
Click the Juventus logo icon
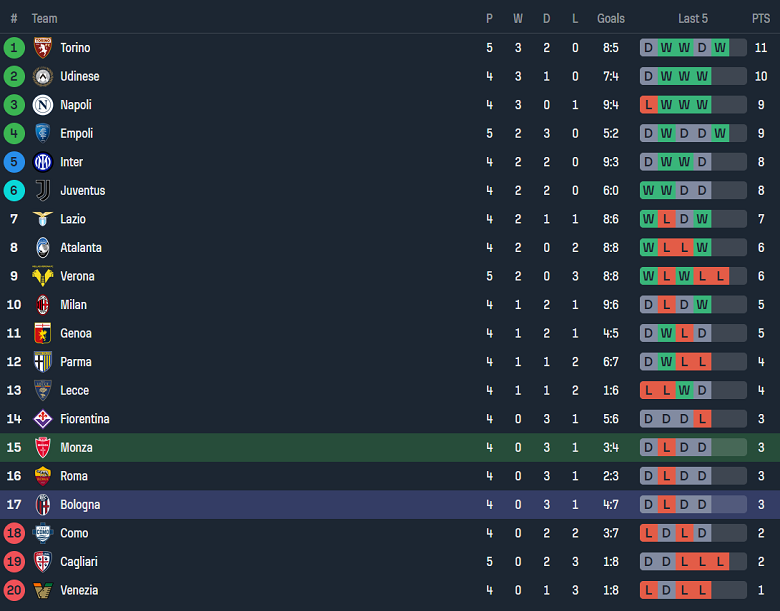pyautogui.click(x=42, y=190)
